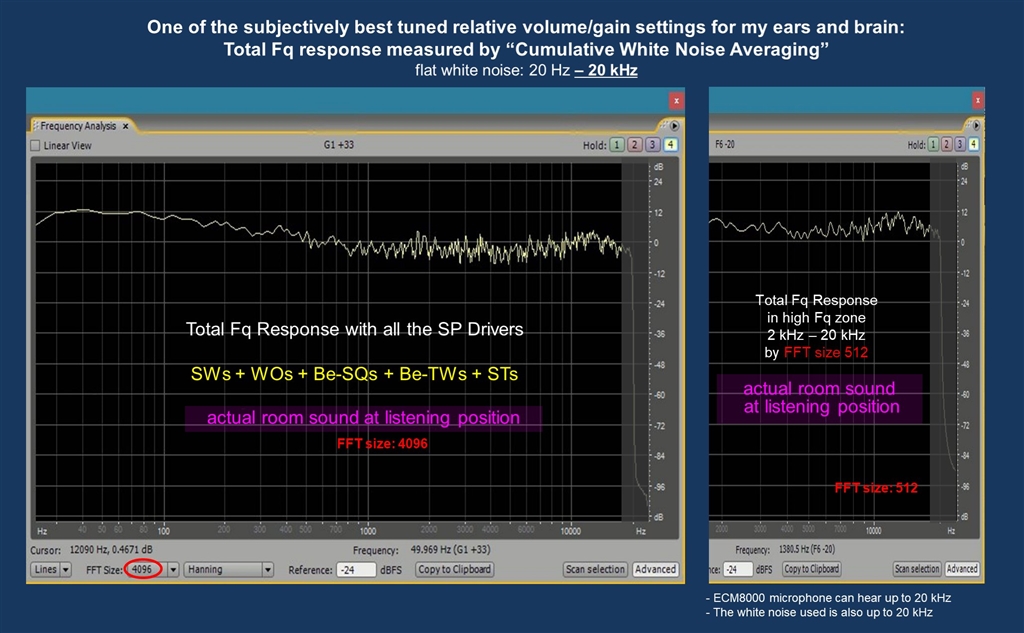Close the Frequency Analysis tab

(125, 126)
